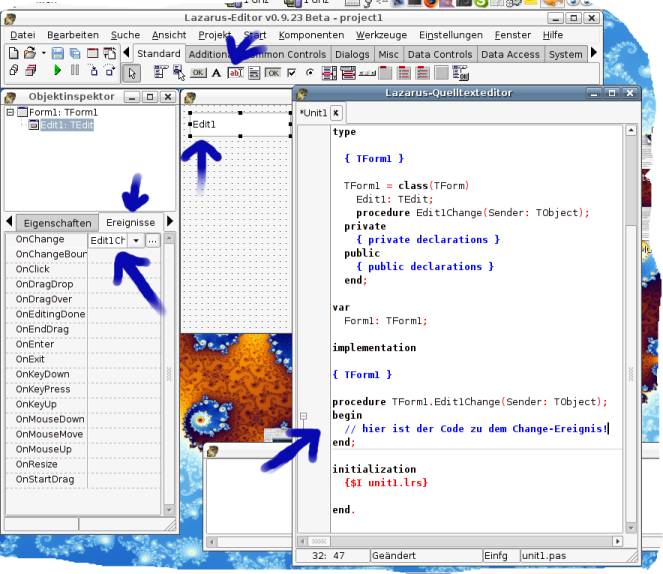Click the Toggle Form/Unit icon

[110, 53]
